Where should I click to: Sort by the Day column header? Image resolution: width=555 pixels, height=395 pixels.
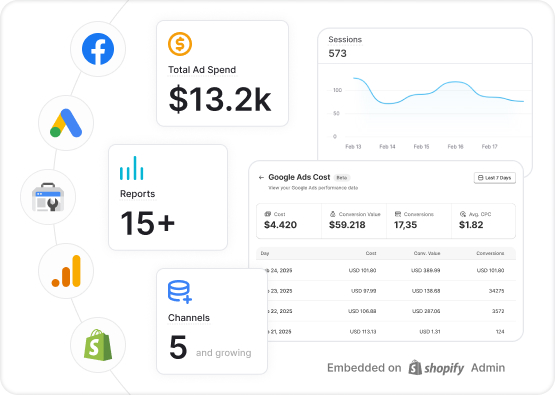click(x=265, y=253)
